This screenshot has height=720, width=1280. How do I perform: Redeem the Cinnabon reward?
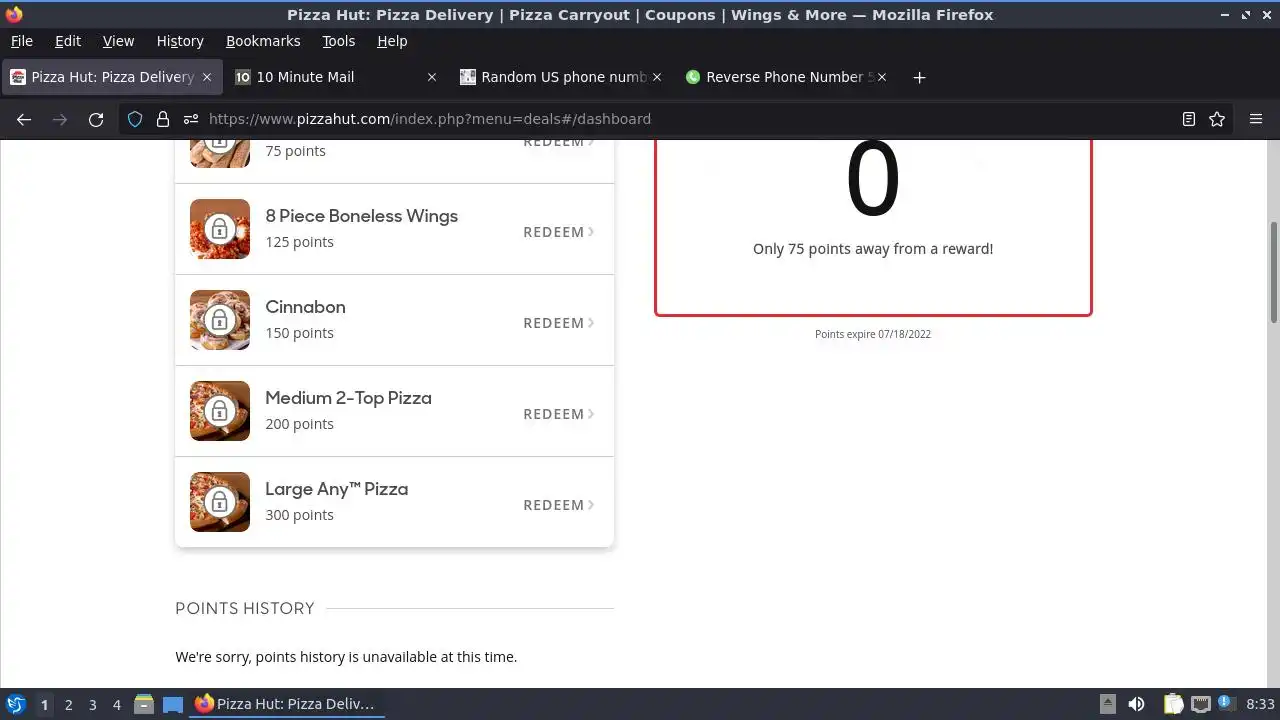coord(559,323)
